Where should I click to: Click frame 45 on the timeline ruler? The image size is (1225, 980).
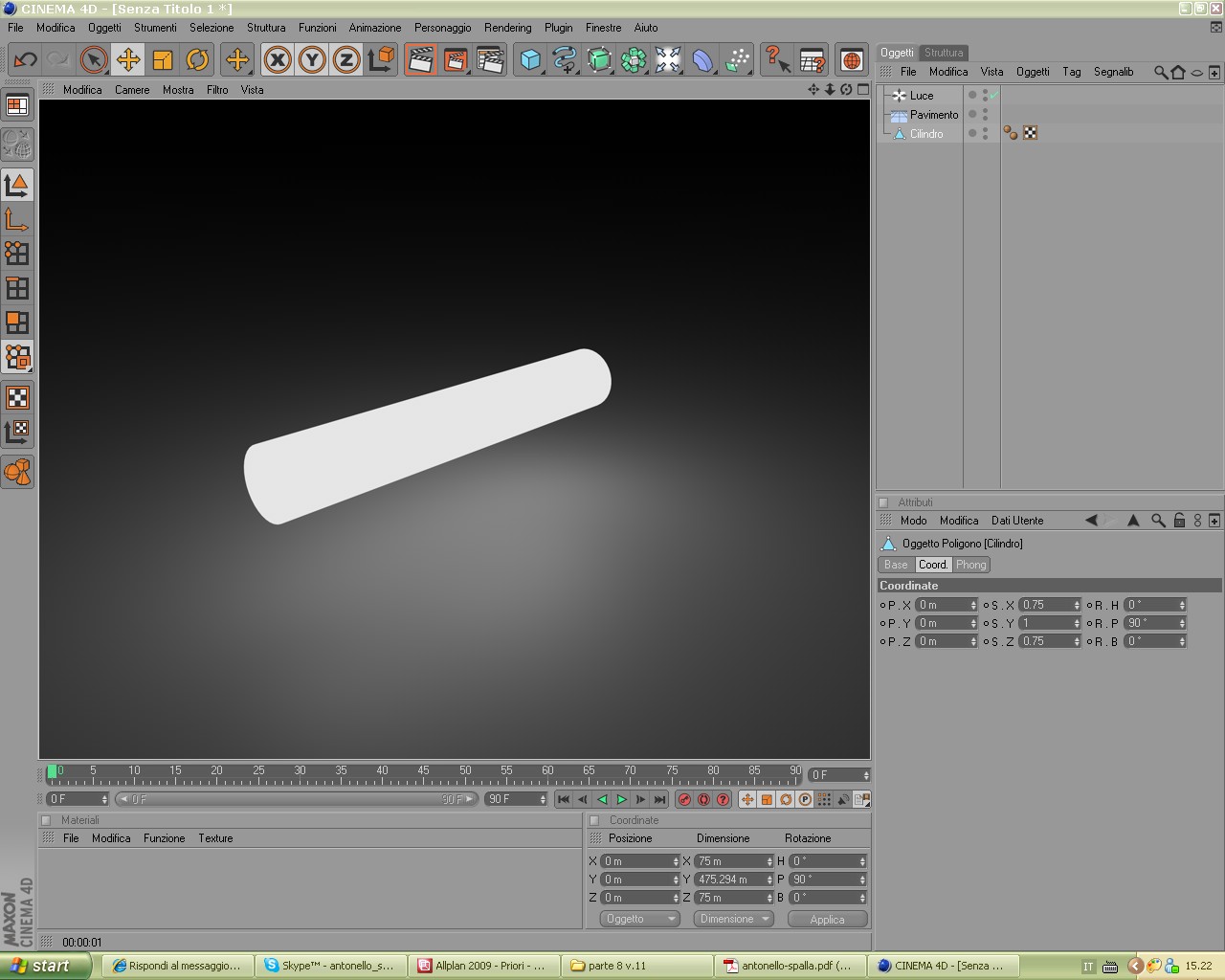tap(423, 773)
